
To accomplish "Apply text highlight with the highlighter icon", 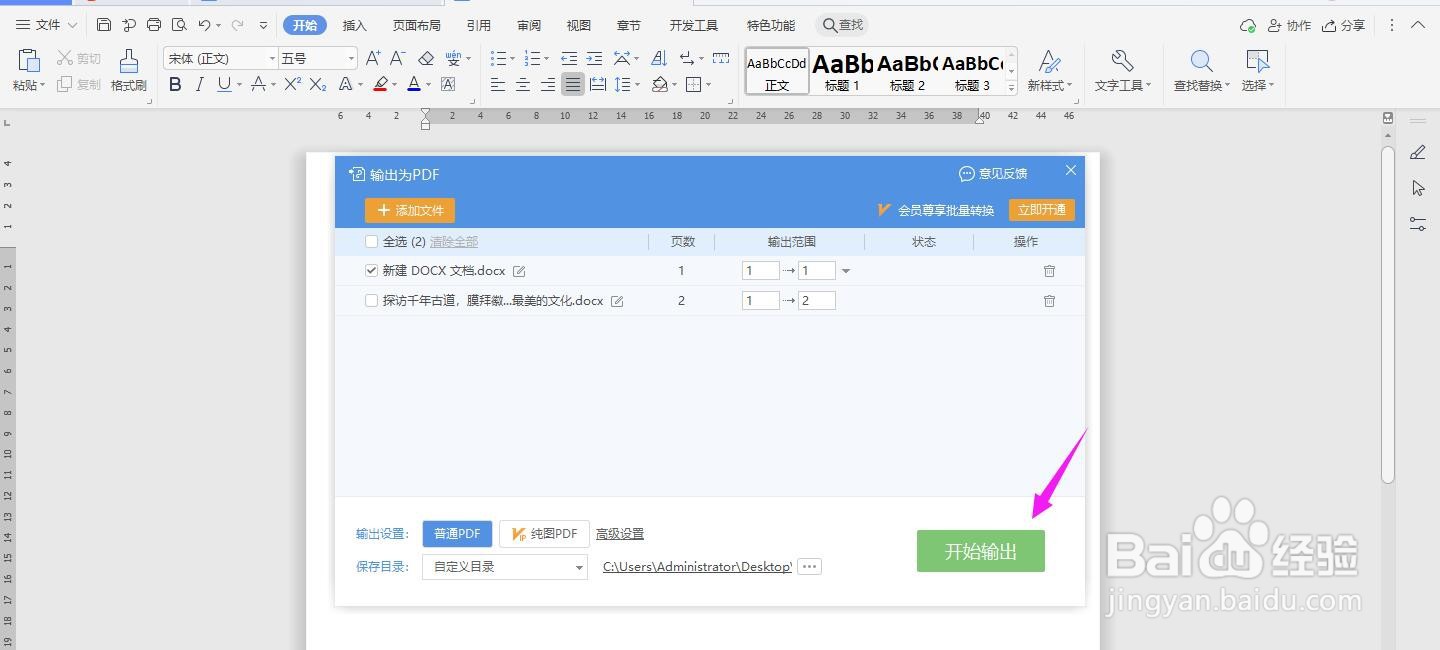I will 381,84.
